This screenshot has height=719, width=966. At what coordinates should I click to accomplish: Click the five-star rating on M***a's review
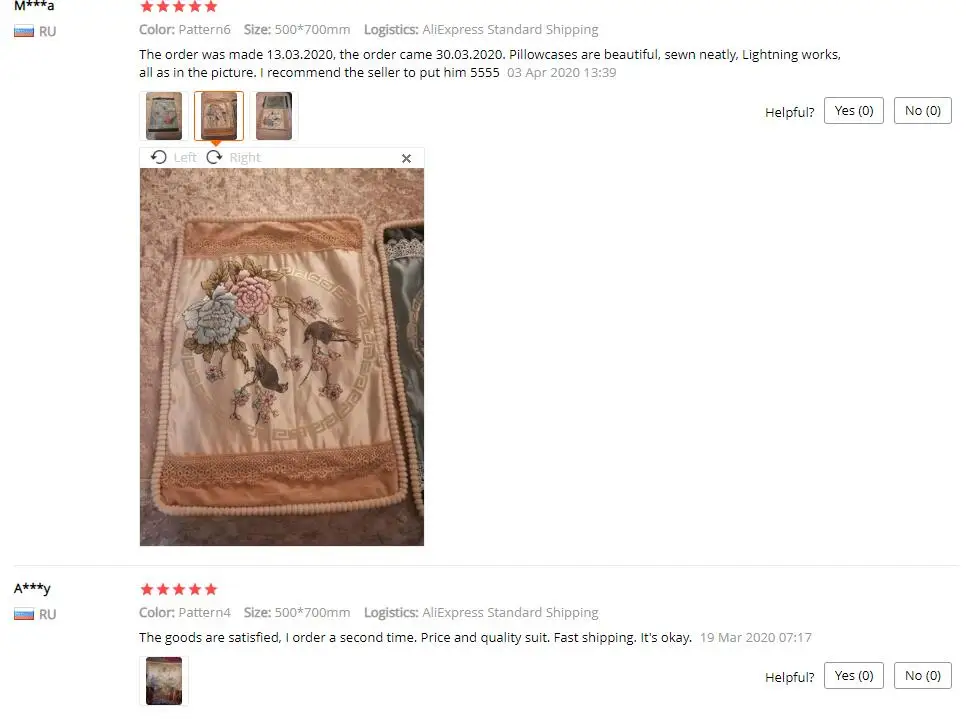click(x=179, y=7)
